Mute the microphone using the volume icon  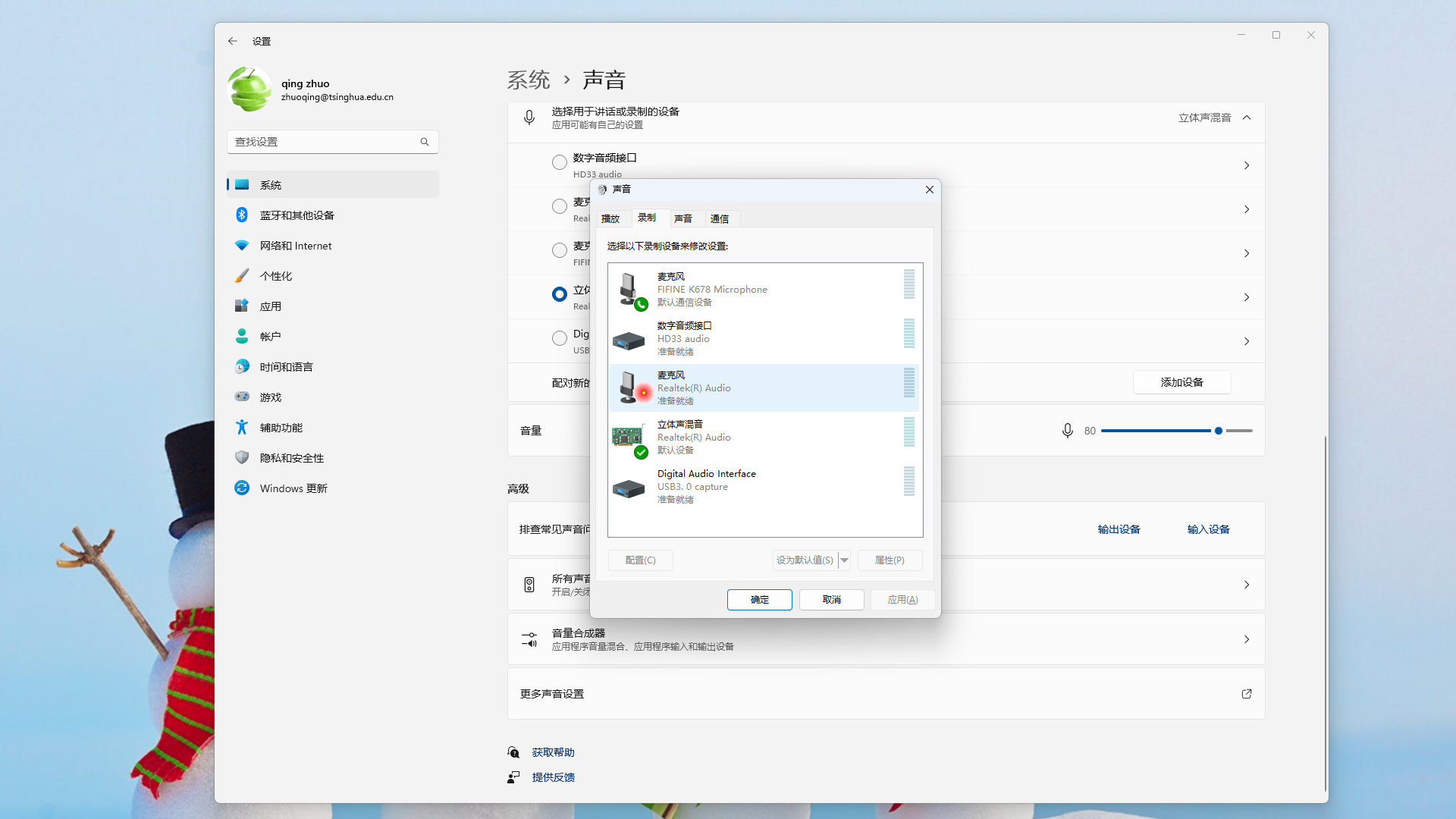[1067, 431]
